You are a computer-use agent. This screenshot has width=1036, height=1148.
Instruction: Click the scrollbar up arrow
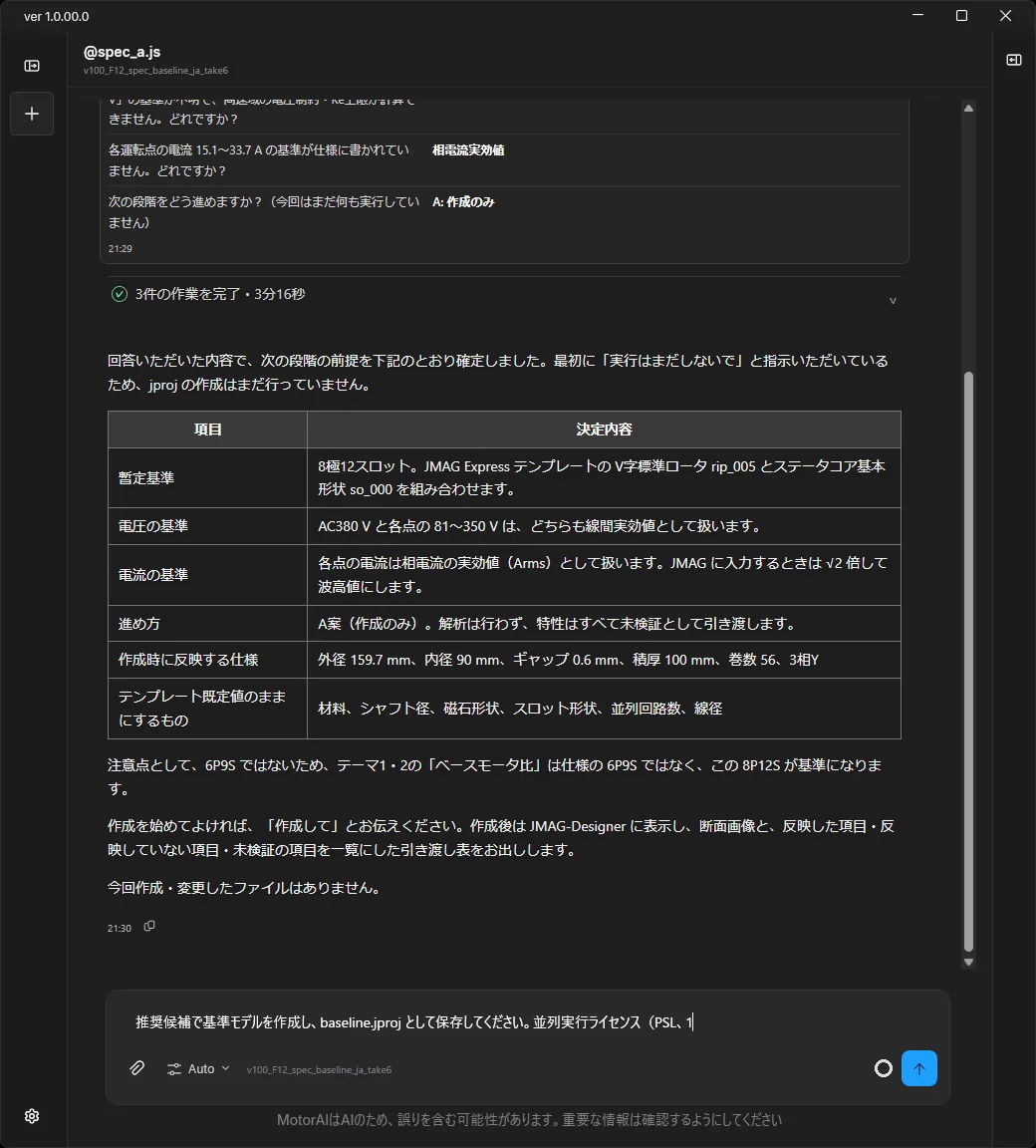coord(968,109)
